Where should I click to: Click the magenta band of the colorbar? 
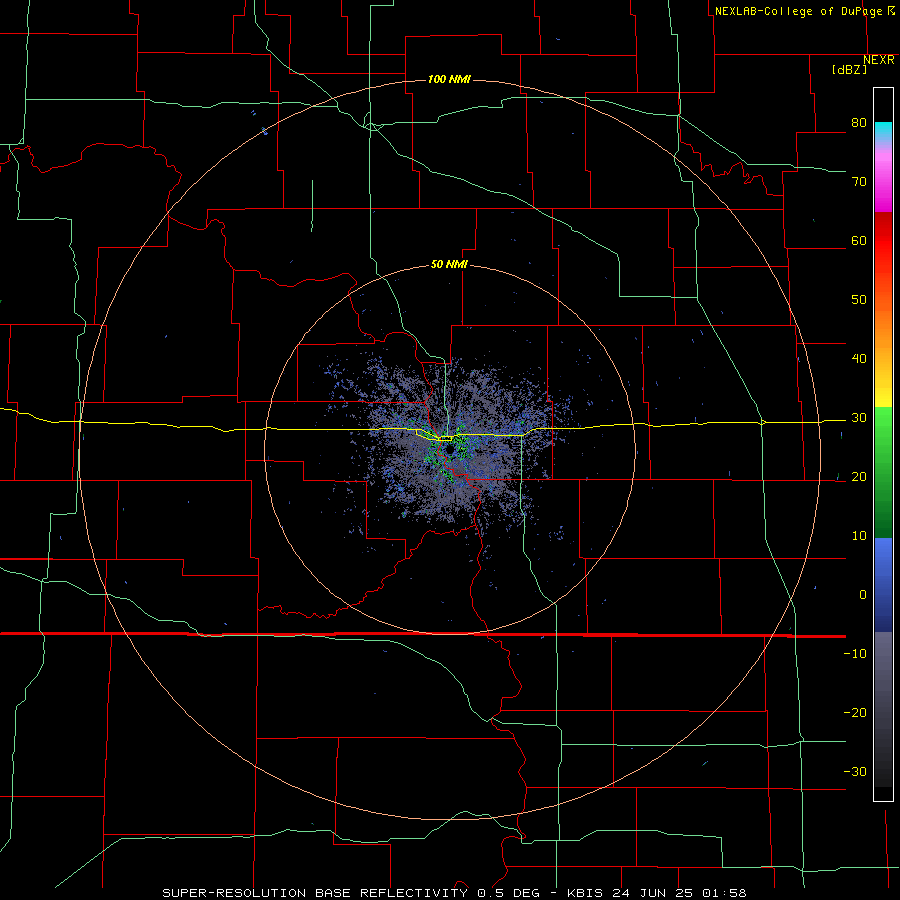click(883, 184)
